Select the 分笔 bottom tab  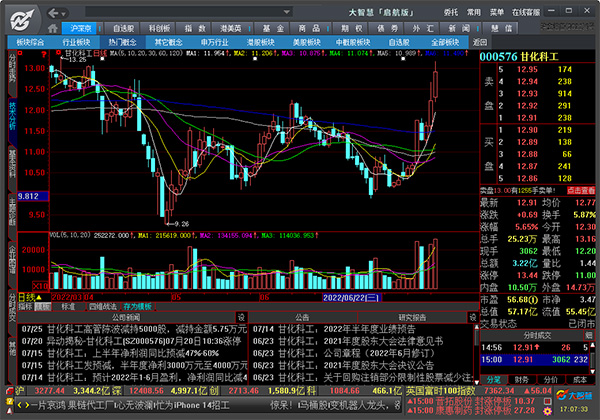(x=494, y=379)
